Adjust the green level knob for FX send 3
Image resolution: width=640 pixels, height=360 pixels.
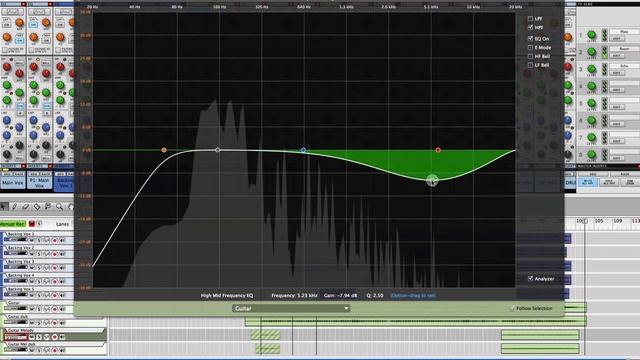point(591,69)
